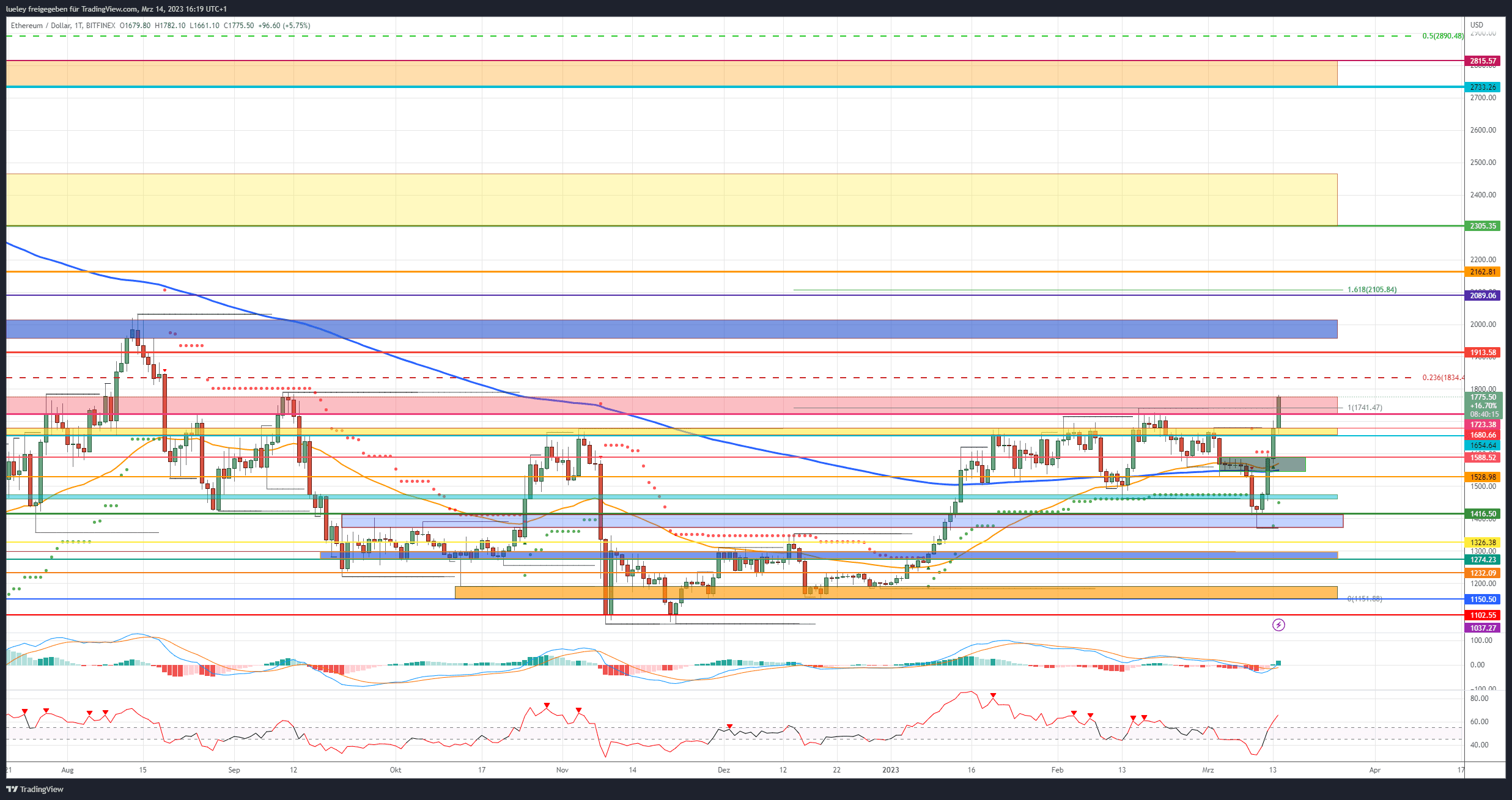This screenshot has width=1512, height=800.
Task: Click the 1037.27 purple price label
Action: click(x=1483, y=628)
